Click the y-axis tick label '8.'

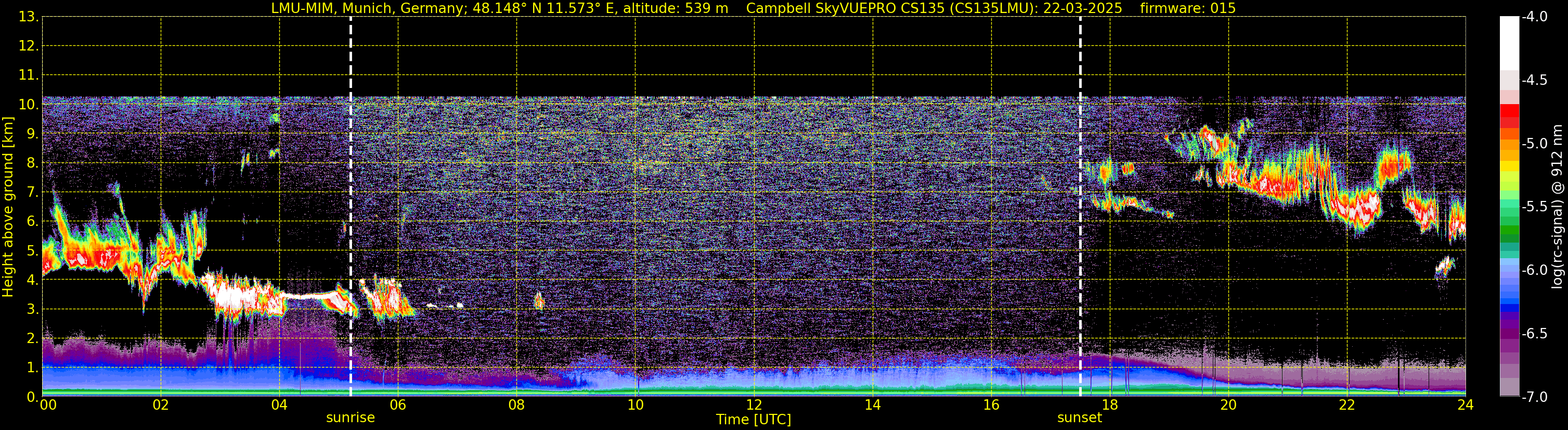coord(33,163)
